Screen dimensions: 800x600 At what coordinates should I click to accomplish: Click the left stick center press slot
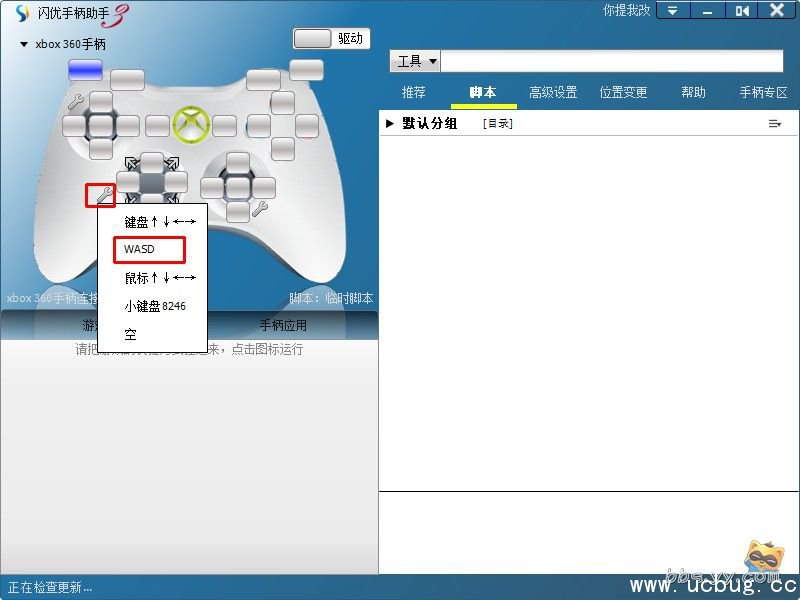click(x=101, y=126)
